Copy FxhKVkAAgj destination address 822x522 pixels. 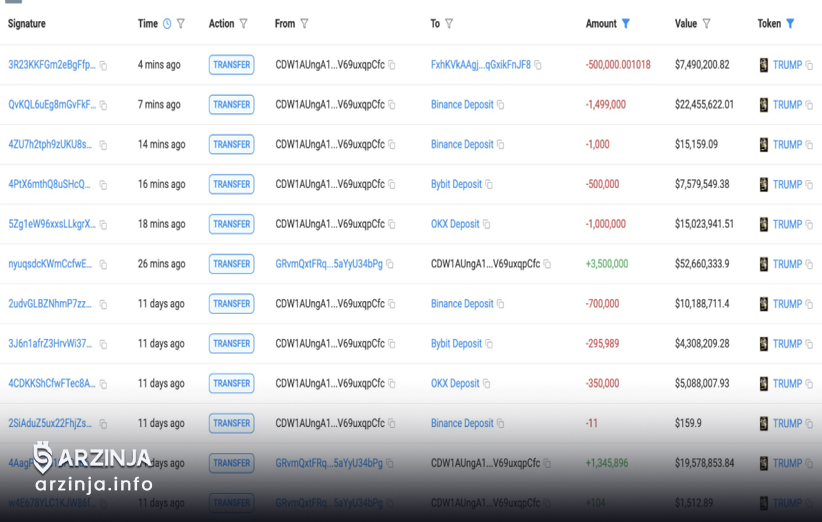click(538, 65)
